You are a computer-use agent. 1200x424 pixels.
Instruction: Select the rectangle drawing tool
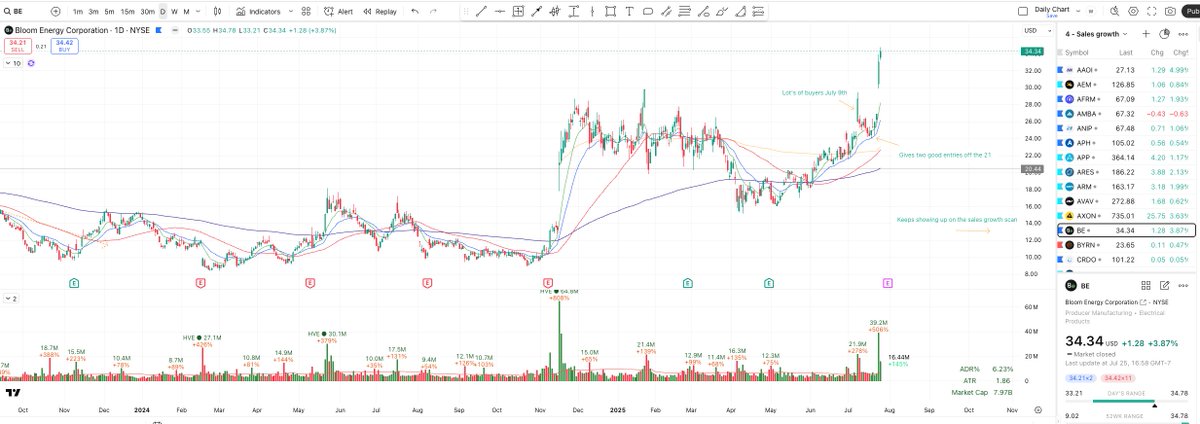(x=610, y=11)
